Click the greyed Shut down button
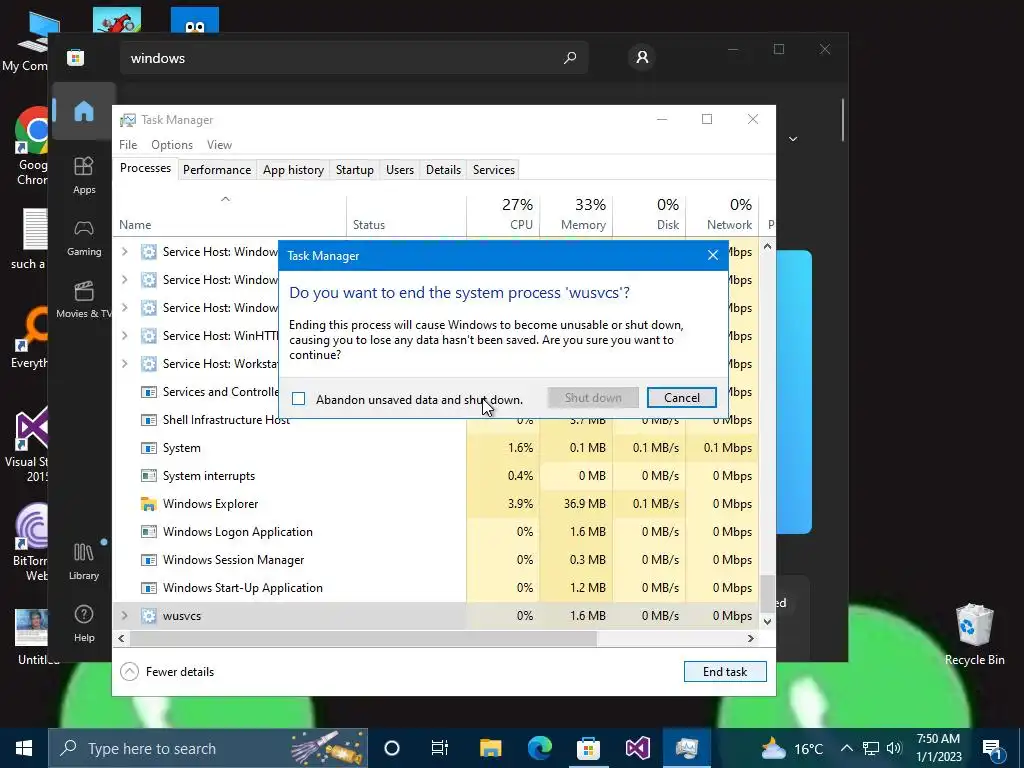 click(x=593, y=398)
